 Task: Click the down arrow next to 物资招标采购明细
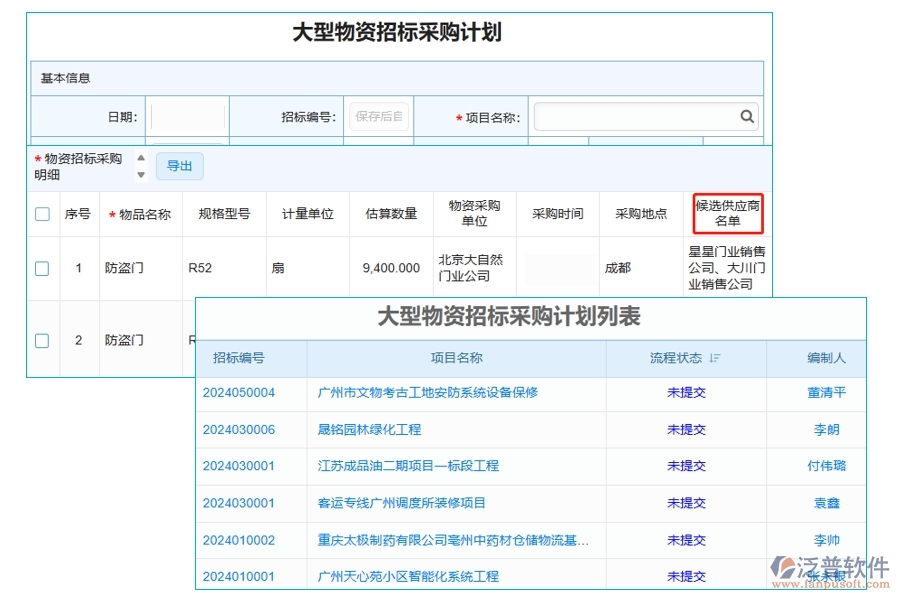pos(141,174)
